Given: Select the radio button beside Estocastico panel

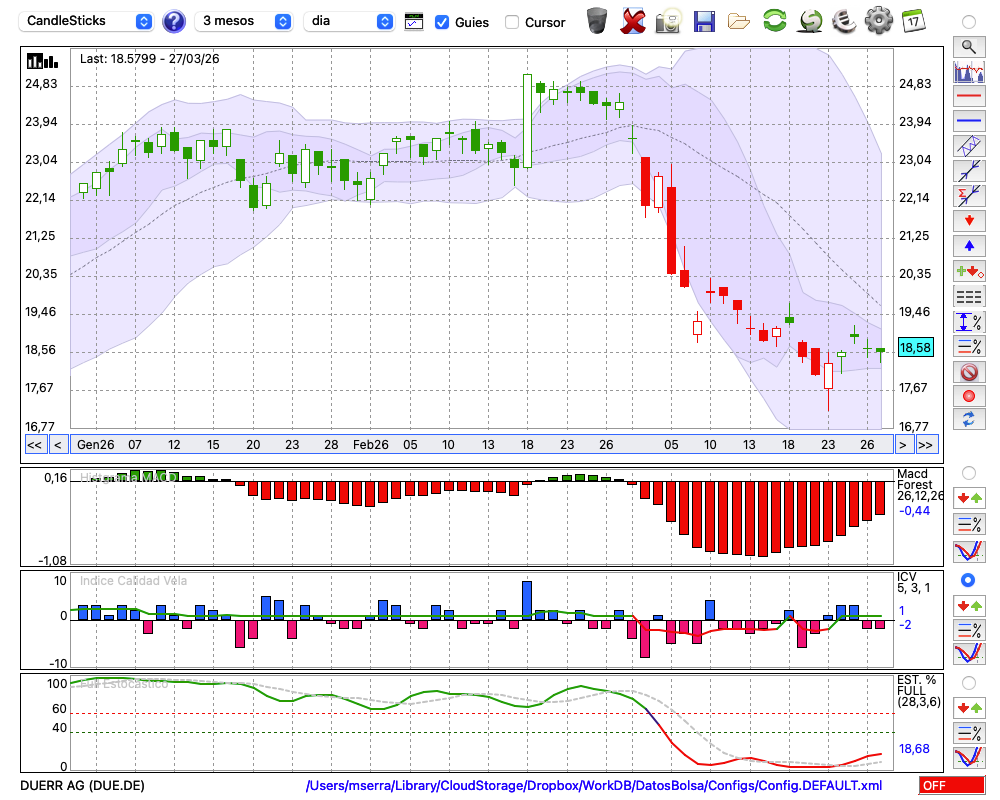Looking at the screenshot, I should point(969,683).
